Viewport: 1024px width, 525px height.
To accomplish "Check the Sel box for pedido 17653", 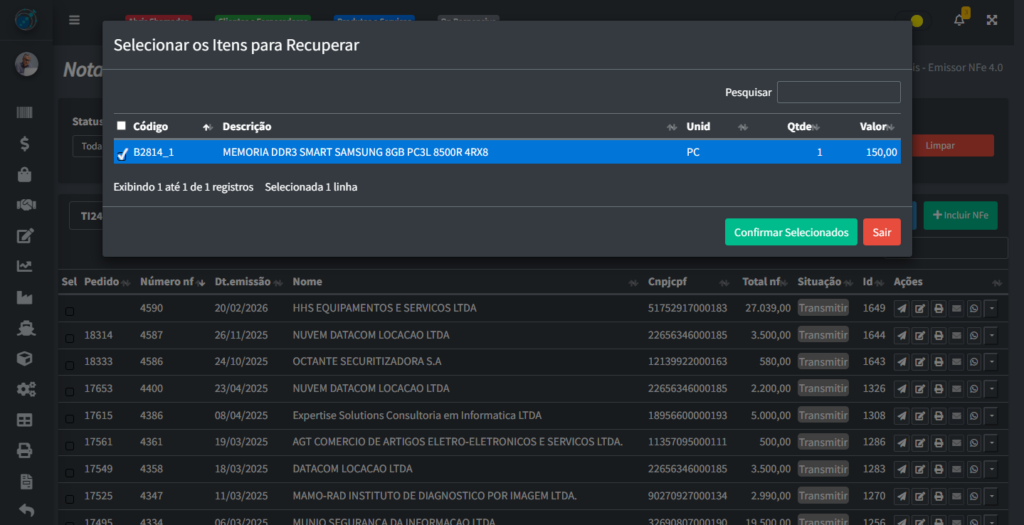I will 69,389.
